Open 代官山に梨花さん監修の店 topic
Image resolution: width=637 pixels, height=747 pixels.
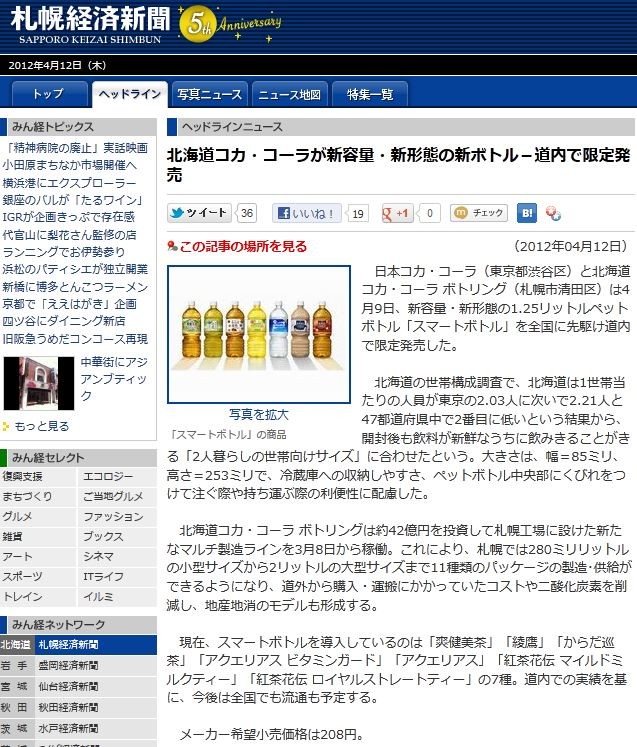coord(70,235)
